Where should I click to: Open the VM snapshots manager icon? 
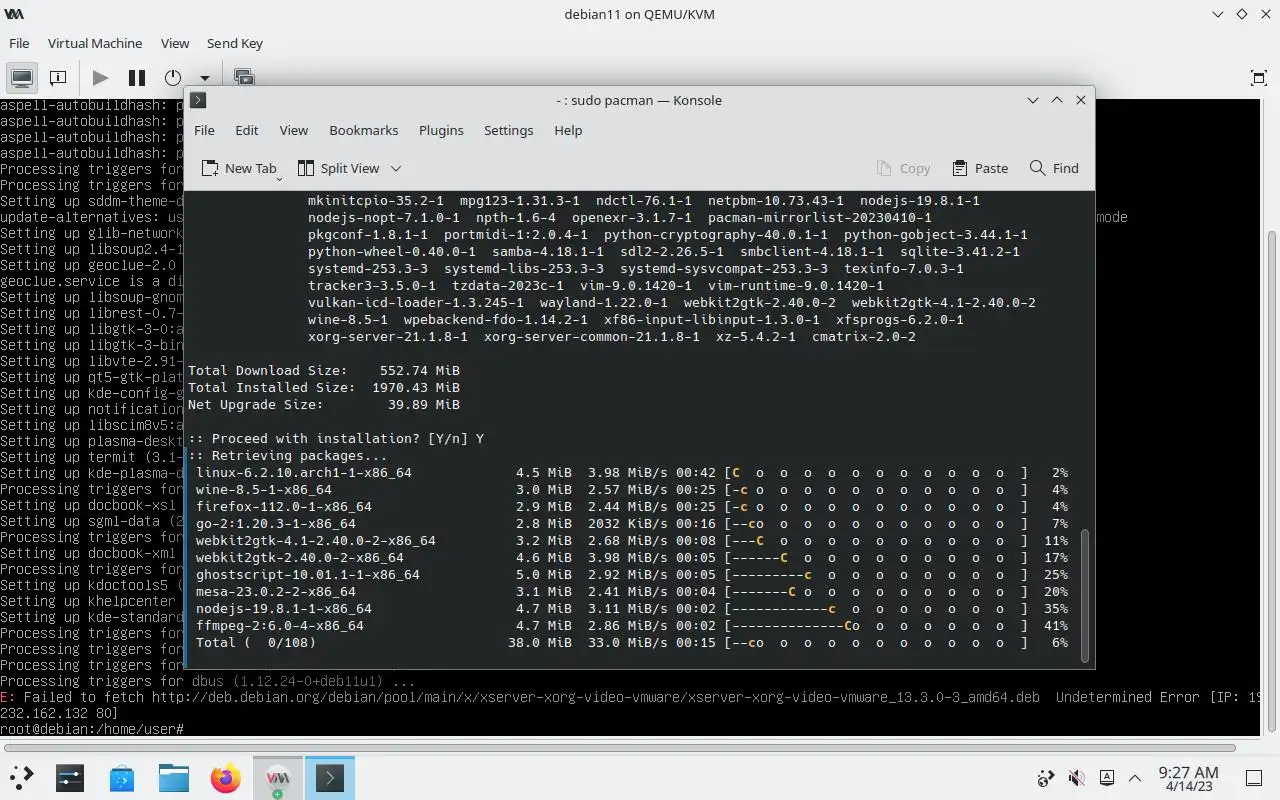pos(243,77)
